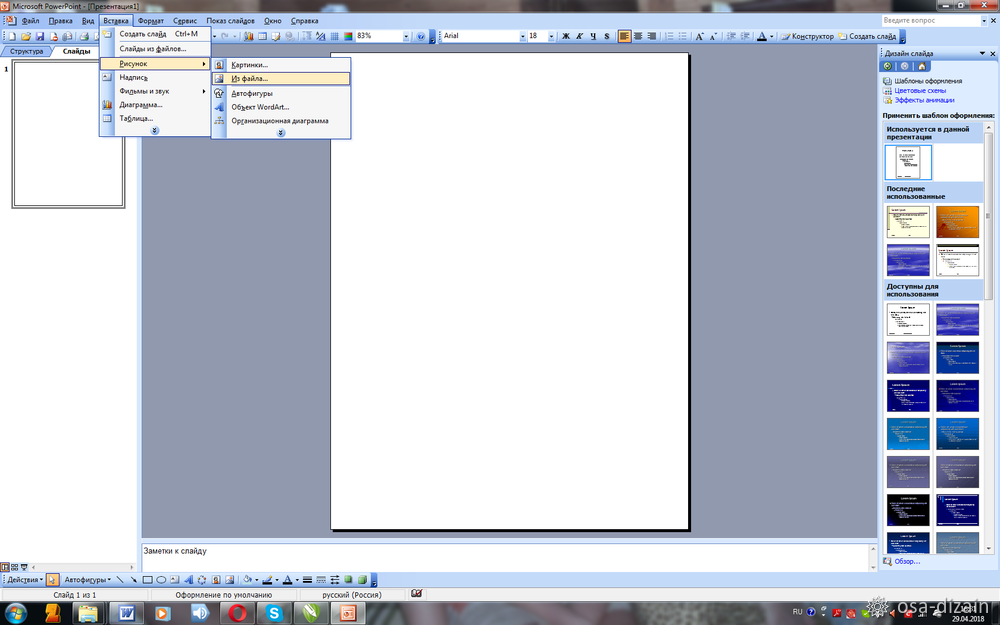
Task: Toggle underline (Ч) text formatting
Action: (593, 36)
